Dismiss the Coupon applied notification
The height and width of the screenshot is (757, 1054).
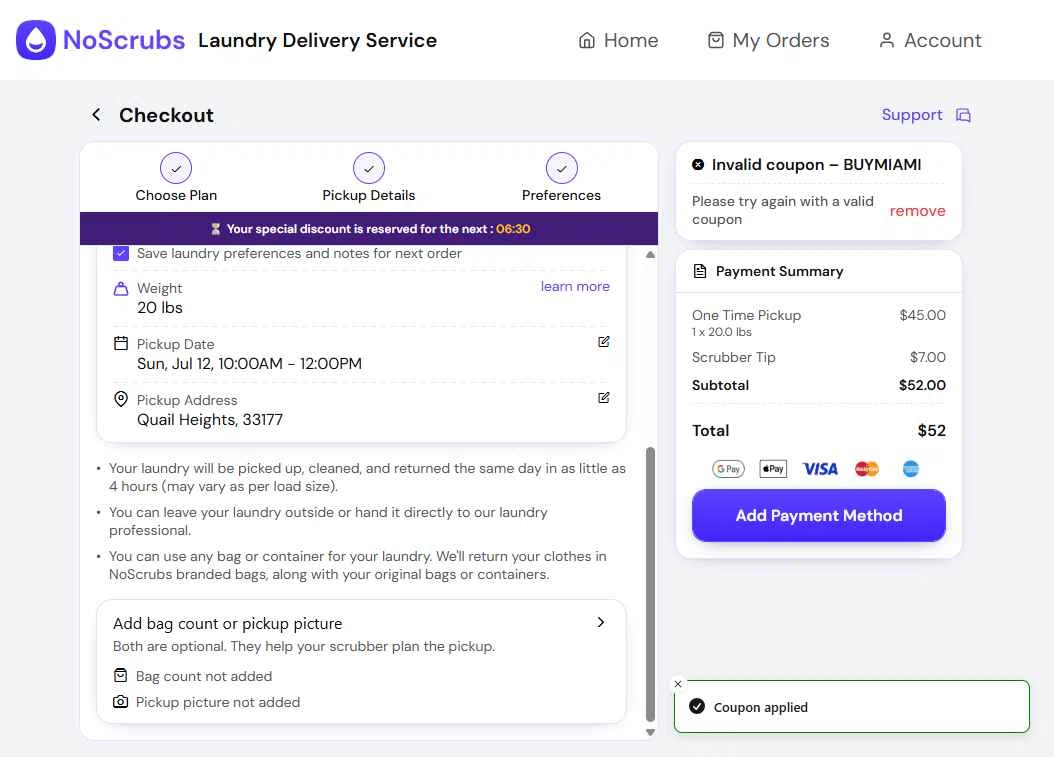[x=678, y=684]
